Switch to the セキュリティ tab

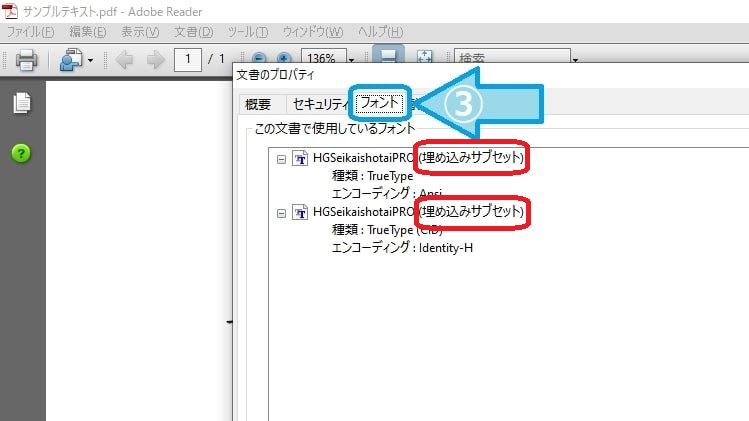[320, 104]
